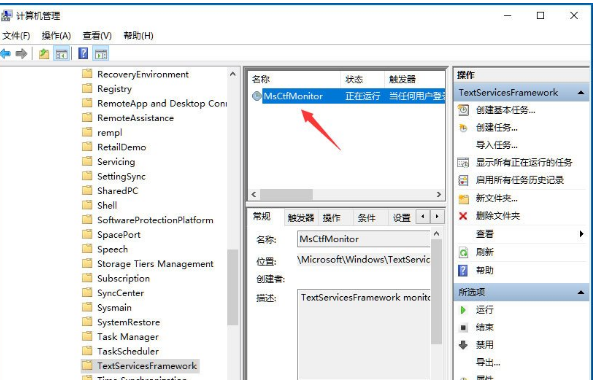Select the MsCtfMonitor task row
593x380 pixels.
coord(348,96)
